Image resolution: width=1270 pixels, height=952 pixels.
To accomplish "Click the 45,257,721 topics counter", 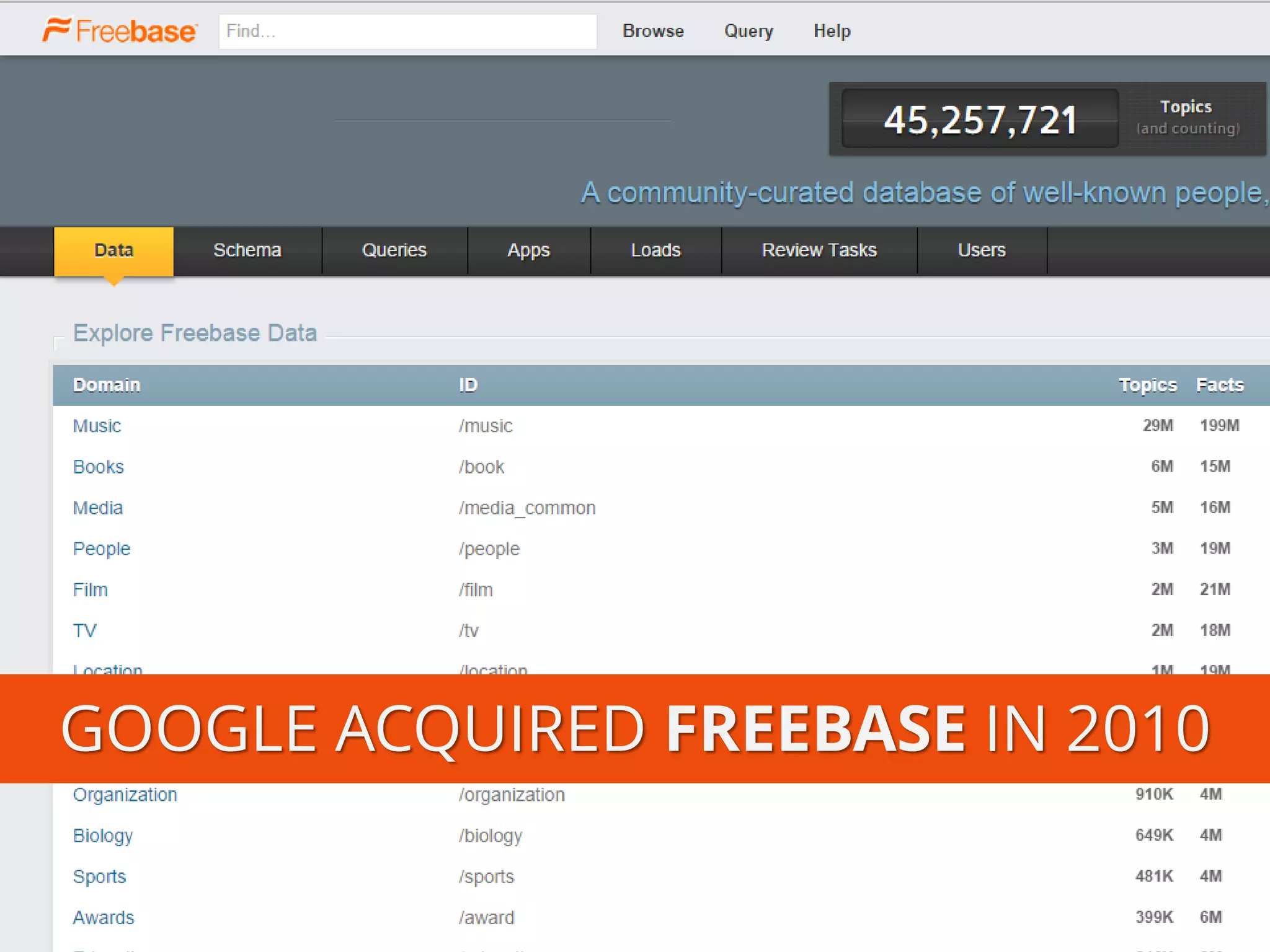I will click(x=980, y=119).
